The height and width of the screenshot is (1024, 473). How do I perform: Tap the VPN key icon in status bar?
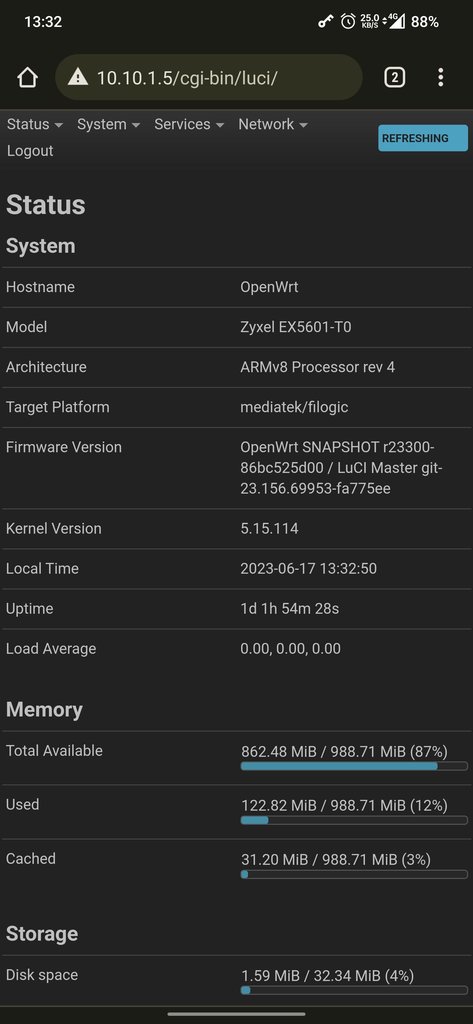325,22
